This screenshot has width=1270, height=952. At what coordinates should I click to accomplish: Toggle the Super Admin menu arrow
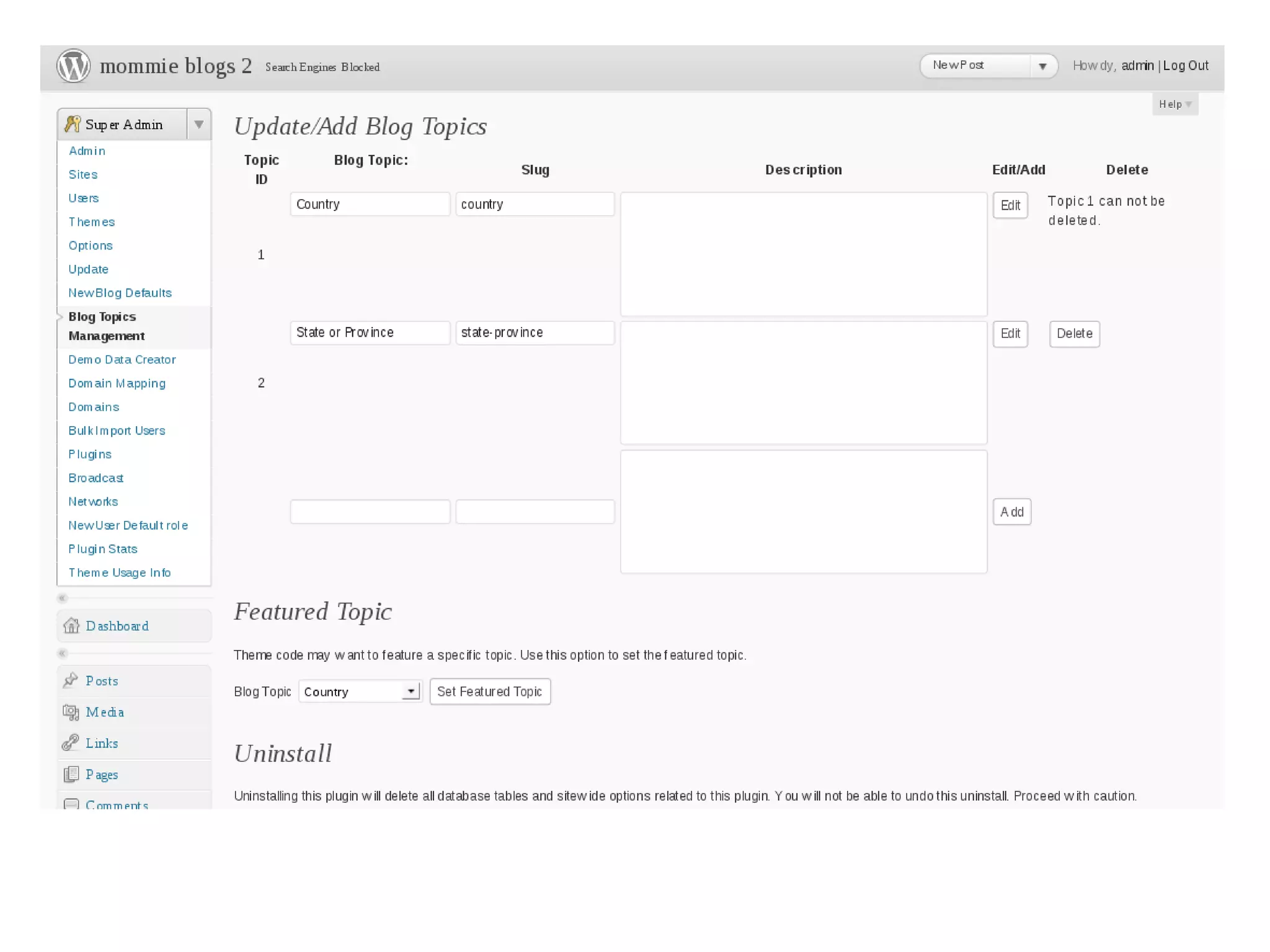[x=198, y=124]
